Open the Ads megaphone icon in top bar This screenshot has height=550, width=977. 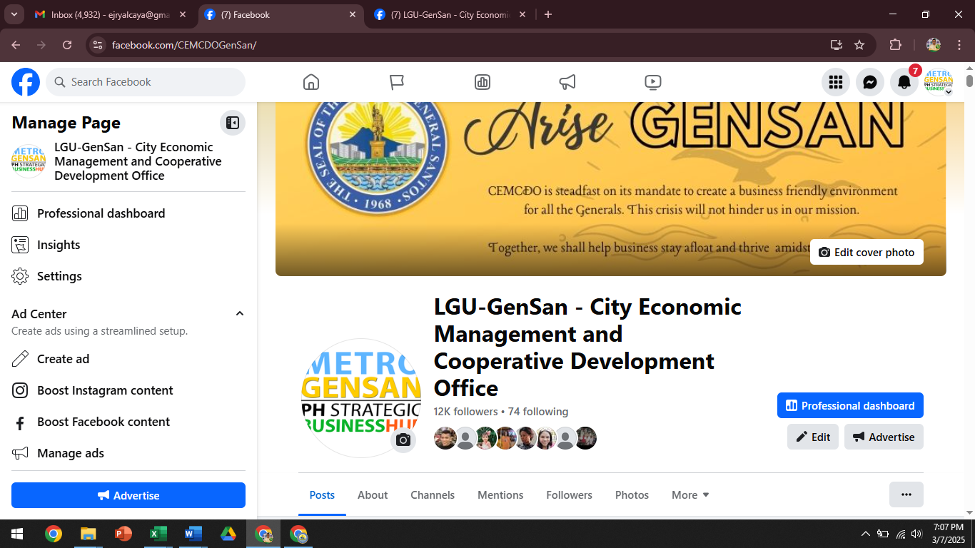(x=567, y=82)
